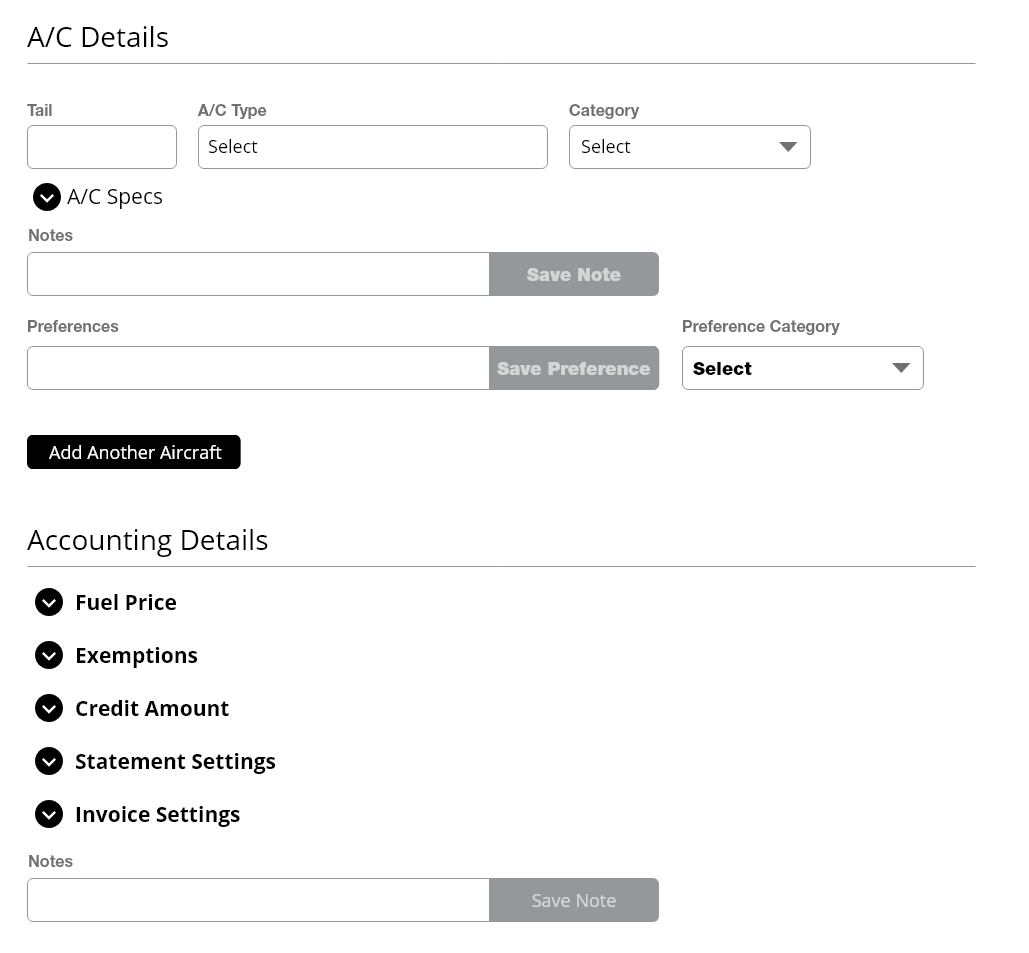Expand the A/C Specs chevron icon
Image resolution: width=1029 pixels, height=953 pixels.
click(47, 197)
